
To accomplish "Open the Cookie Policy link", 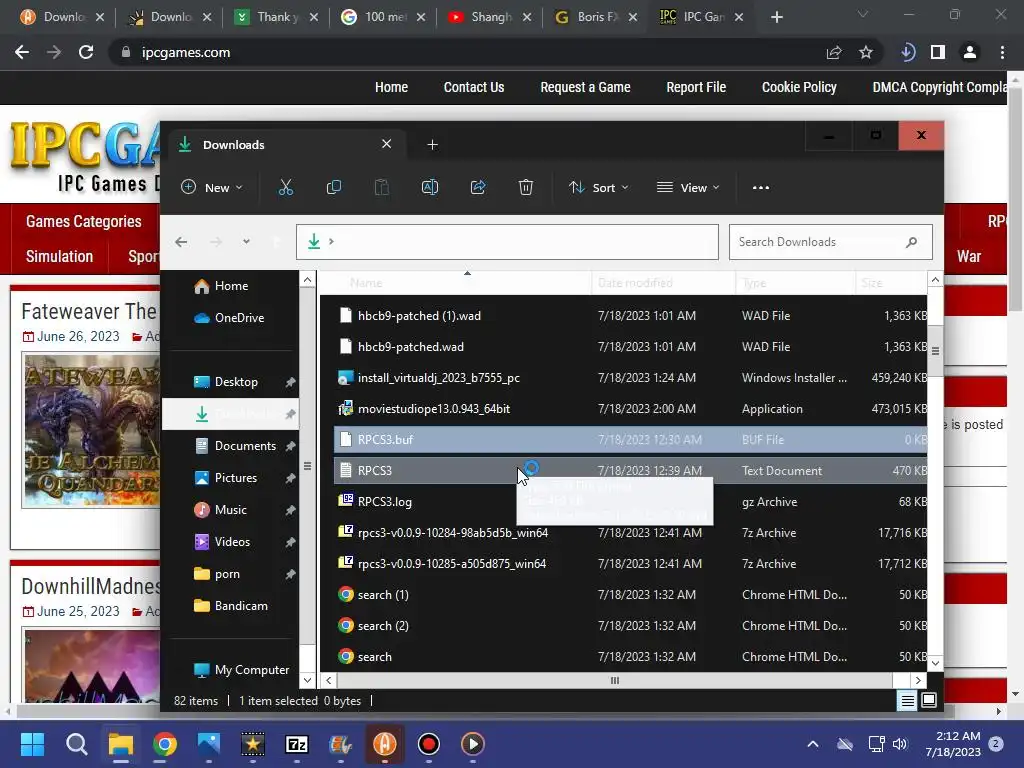I will point(799,87).
